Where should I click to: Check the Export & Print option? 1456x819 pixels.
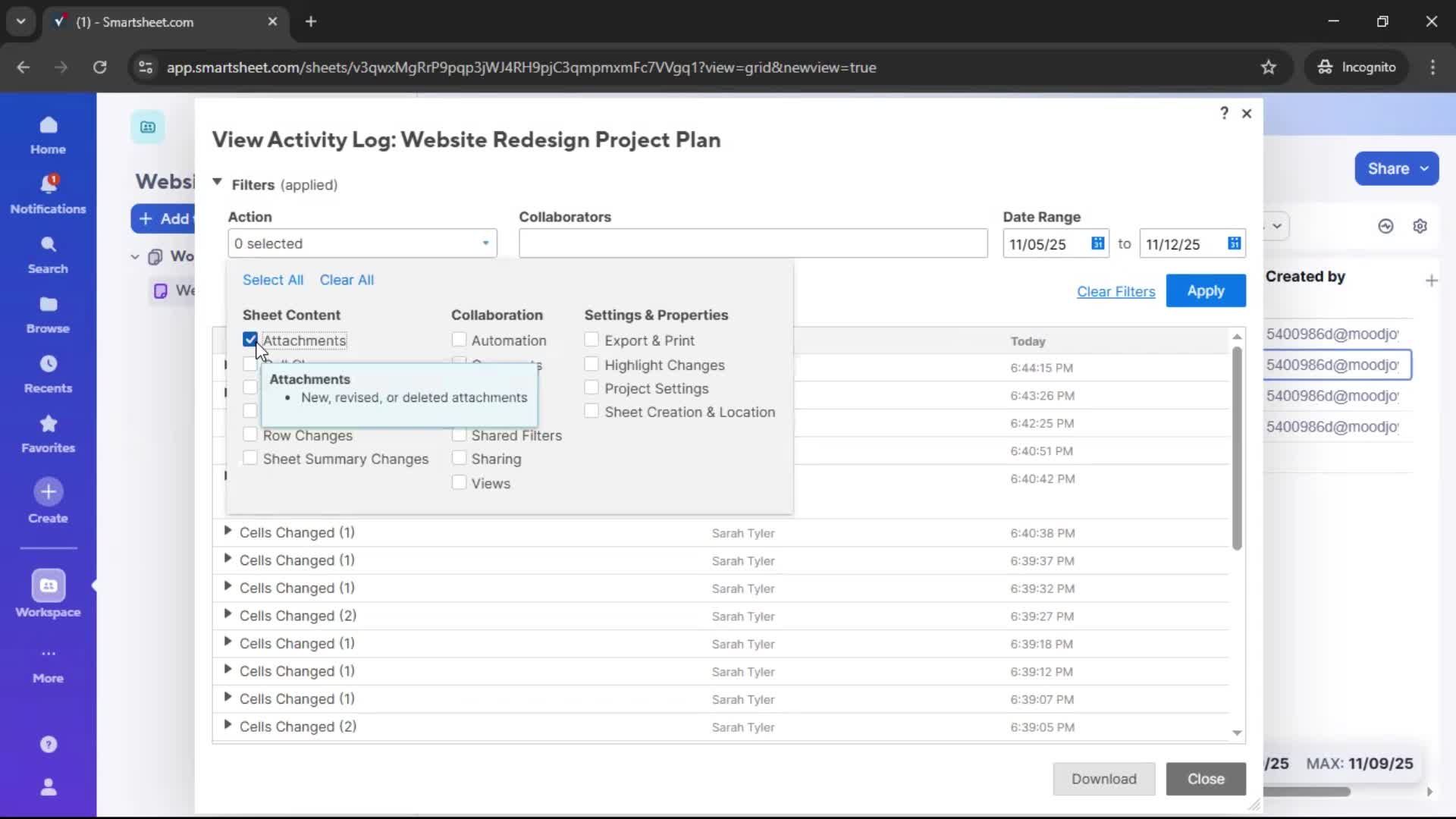point(591,340)
